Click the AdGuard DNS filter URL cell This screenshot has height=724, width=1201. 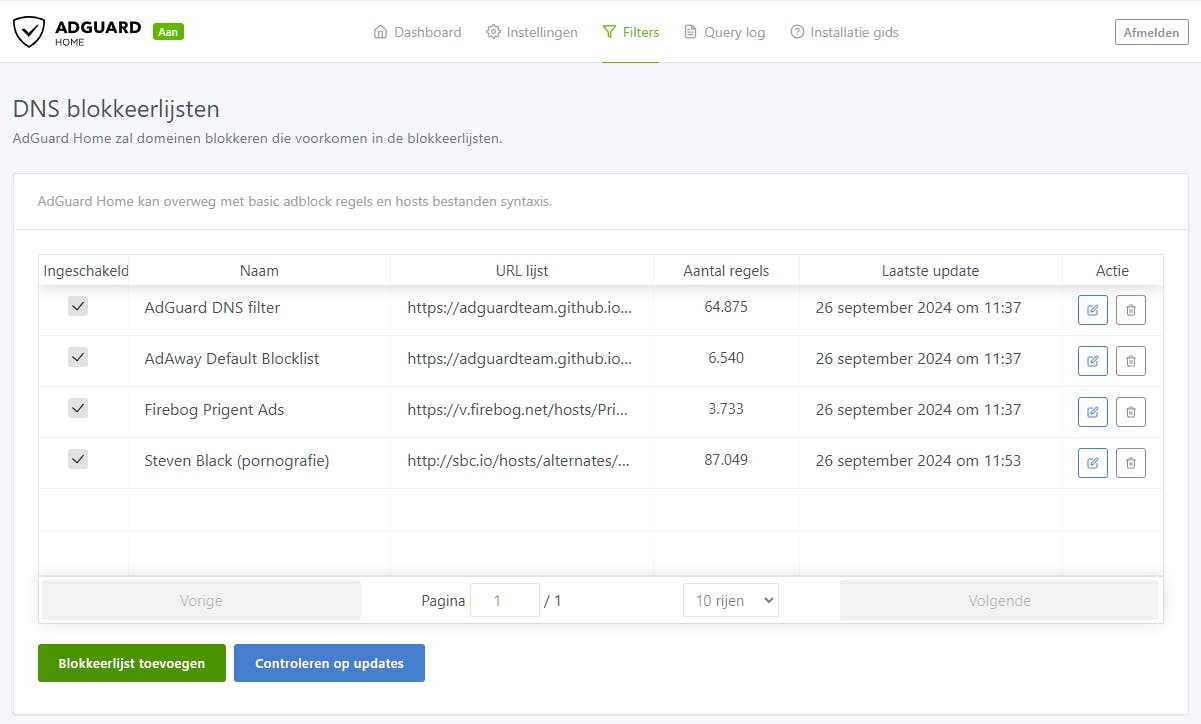(x=520, y=308)
